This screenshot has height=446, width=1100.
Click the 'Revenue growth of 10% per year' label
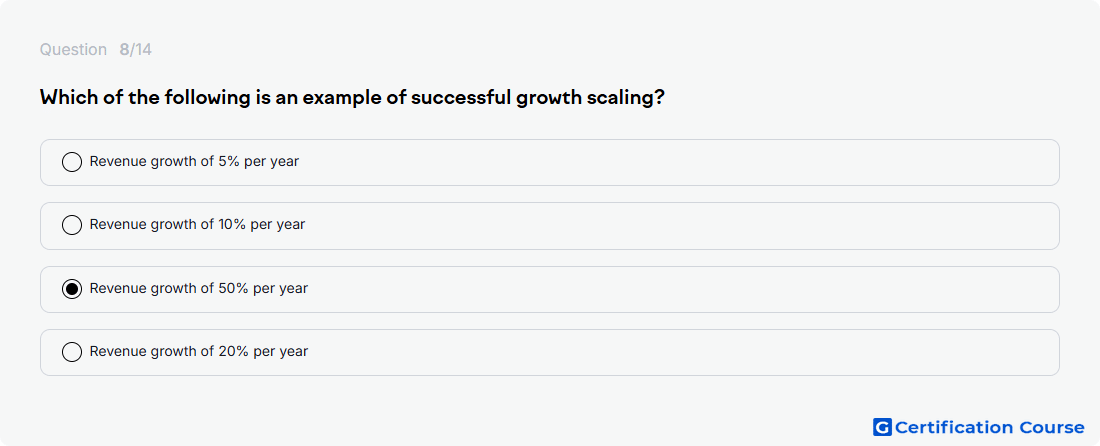(x=197, y=225)
